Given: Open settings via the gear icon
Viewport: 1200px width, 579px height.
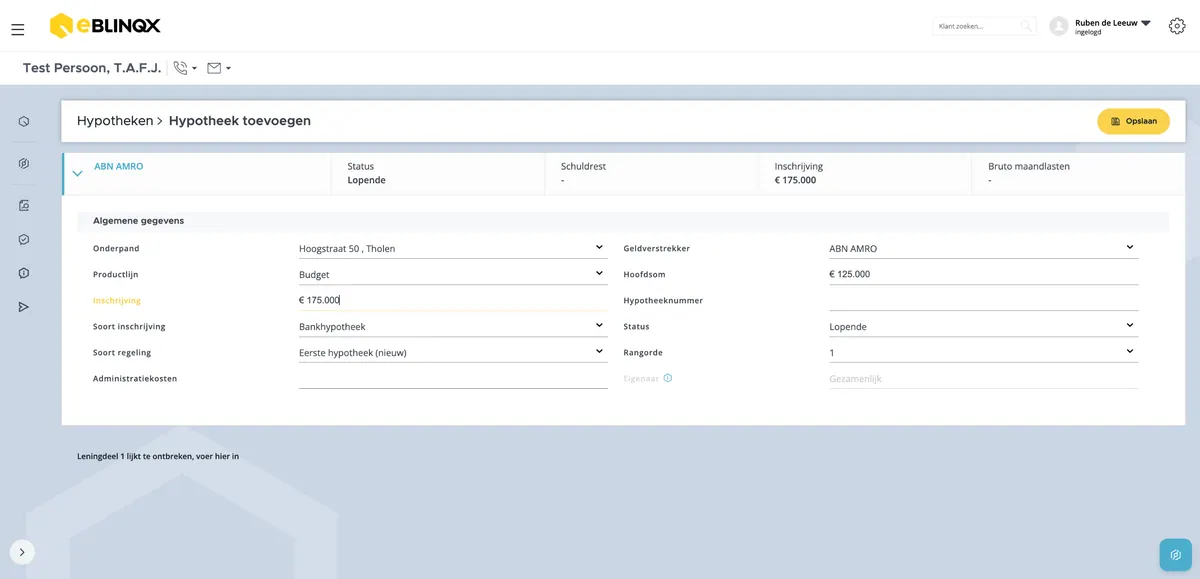Looking at the screenshot, I should 1177,26.
